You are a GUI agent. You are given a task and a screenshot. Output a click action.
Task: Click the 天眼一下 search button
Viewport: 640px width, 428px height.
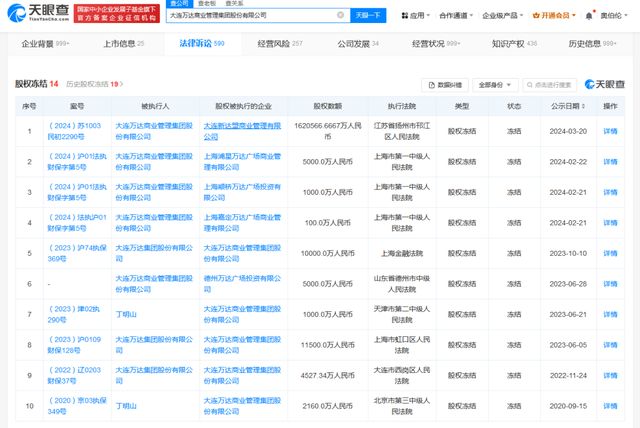pos(368,15)
